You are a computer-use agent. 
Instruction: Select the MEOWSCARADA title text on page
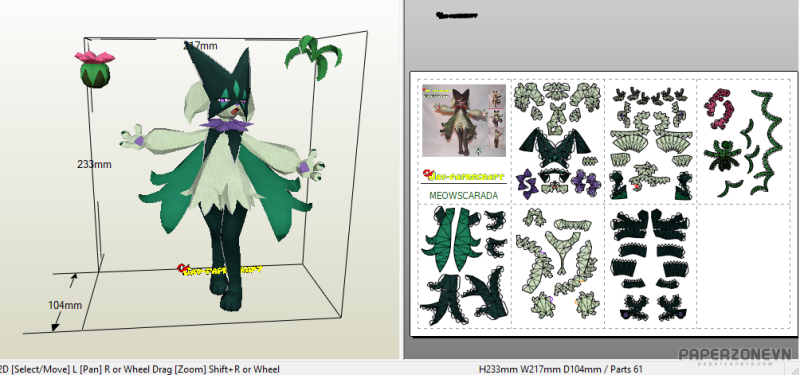[463, 195]
